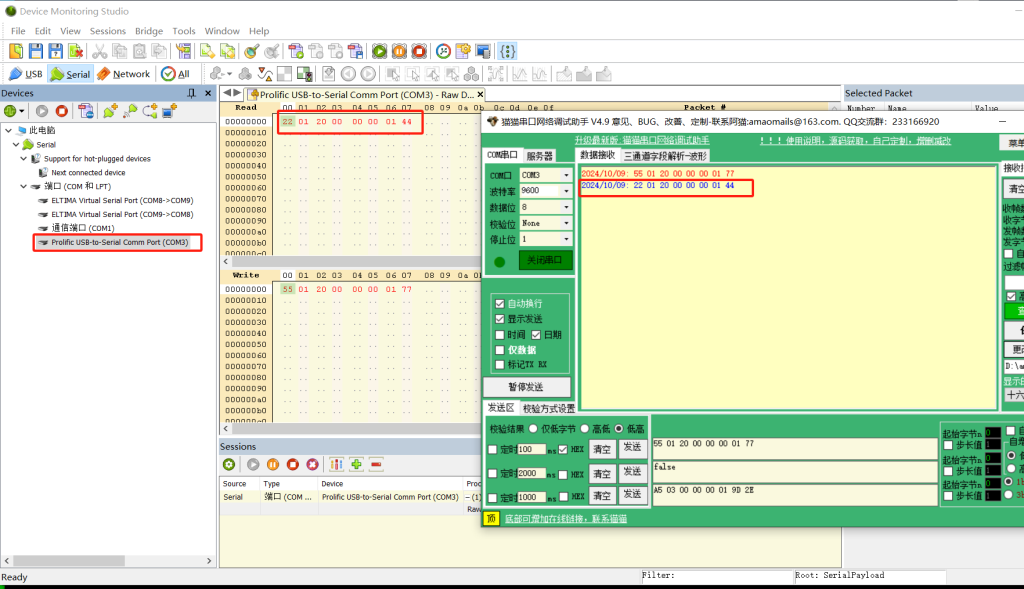
Task: Click Sessions red minus icon
Action: tap(376, 464)
